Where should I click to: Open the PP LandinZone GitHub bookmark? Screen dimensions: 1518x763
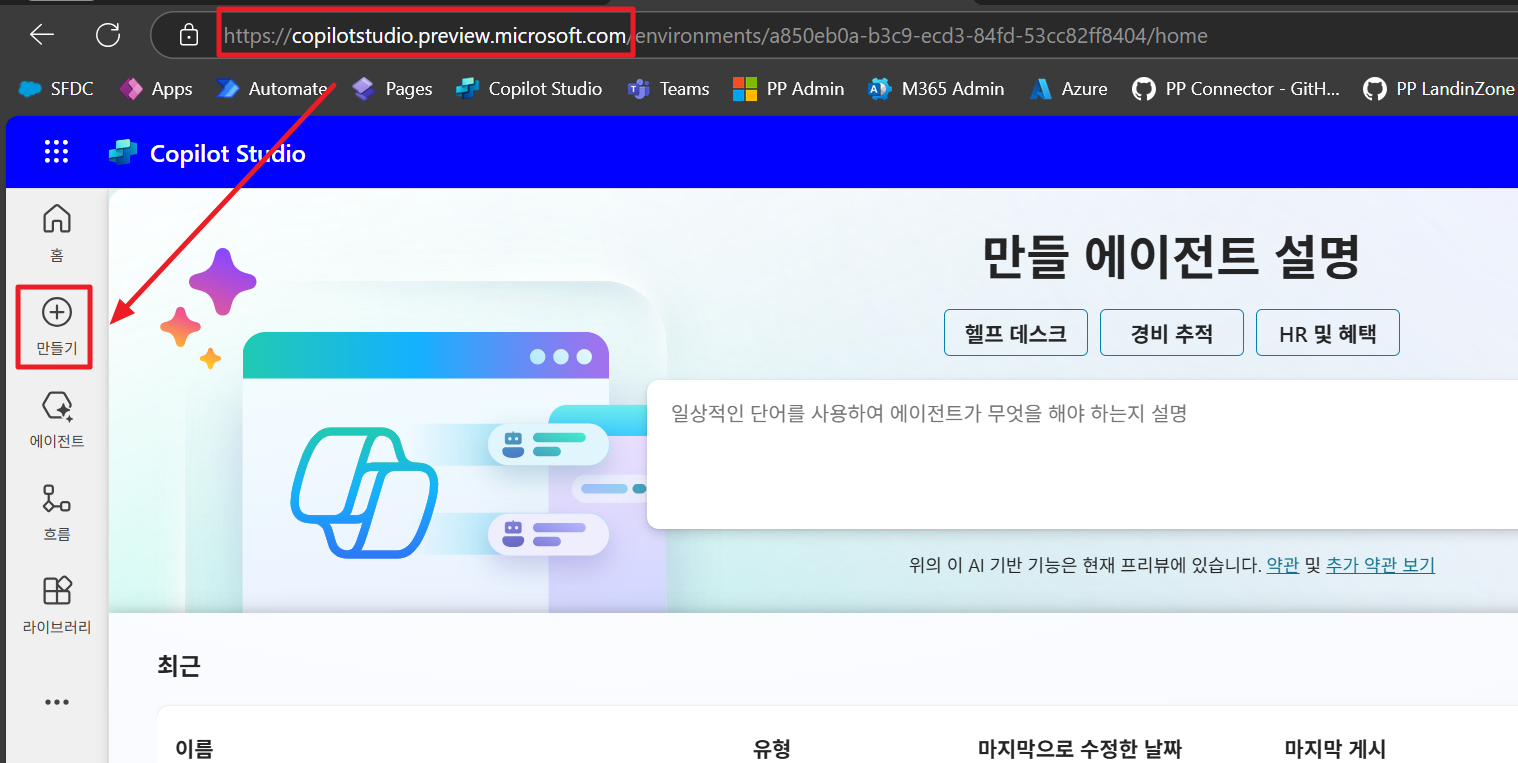click(1439, 89)
